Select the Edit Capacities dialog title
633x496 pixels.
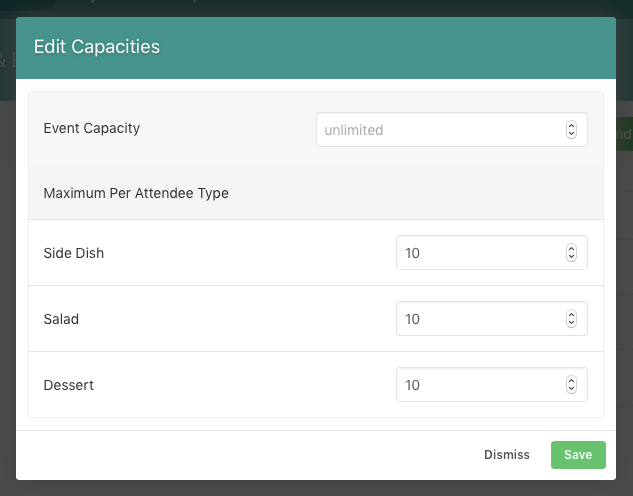97,47
